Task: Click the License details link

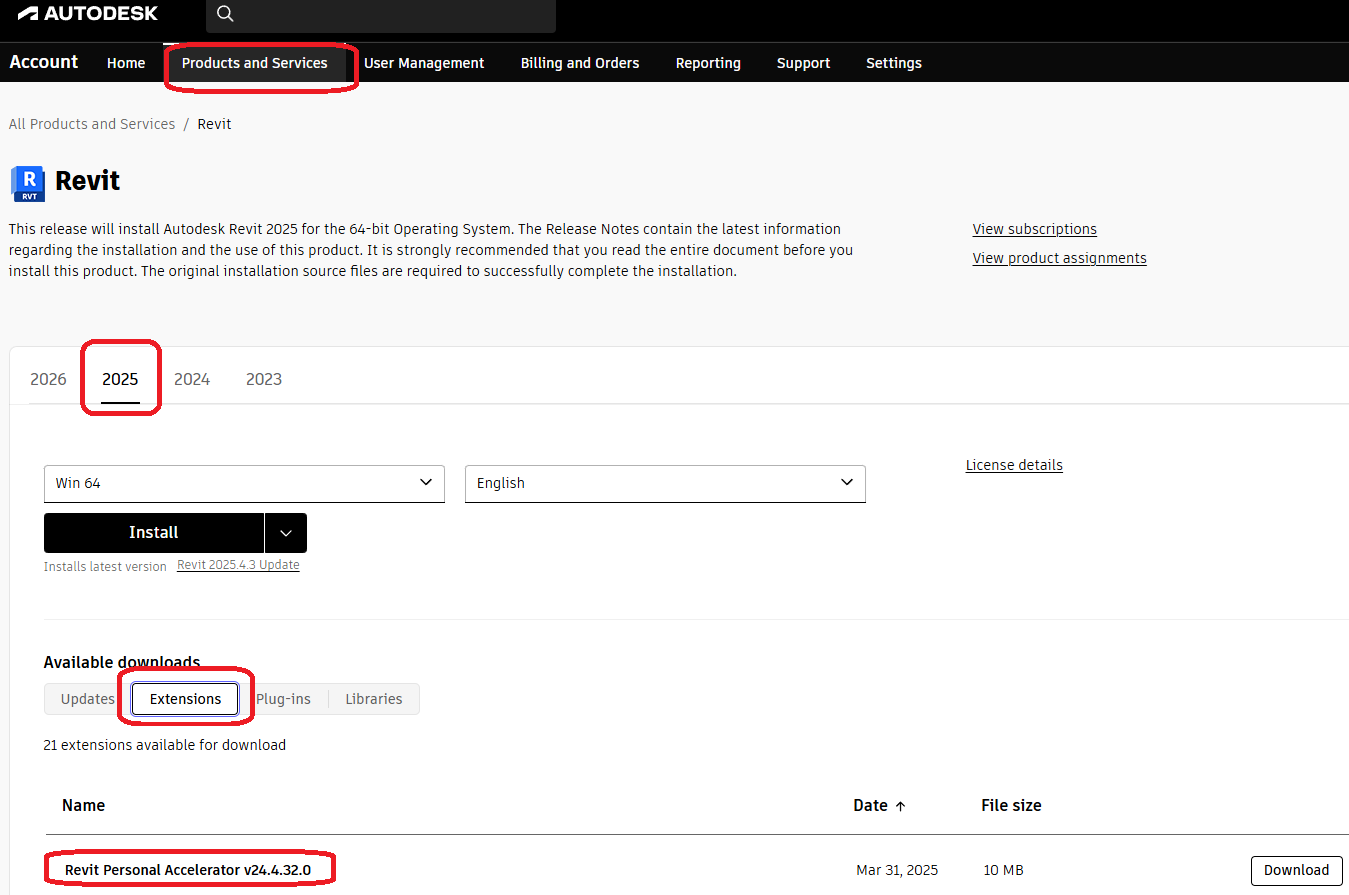Action: coord(1013,464)
